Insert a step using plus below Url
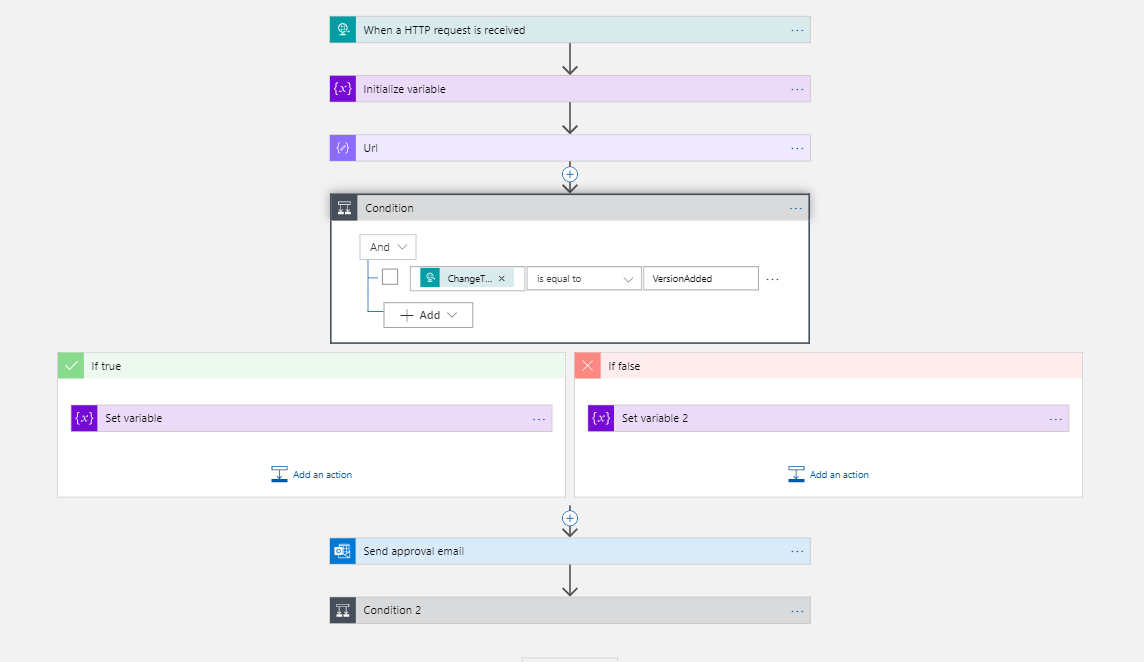 click(x=570, y=174)
